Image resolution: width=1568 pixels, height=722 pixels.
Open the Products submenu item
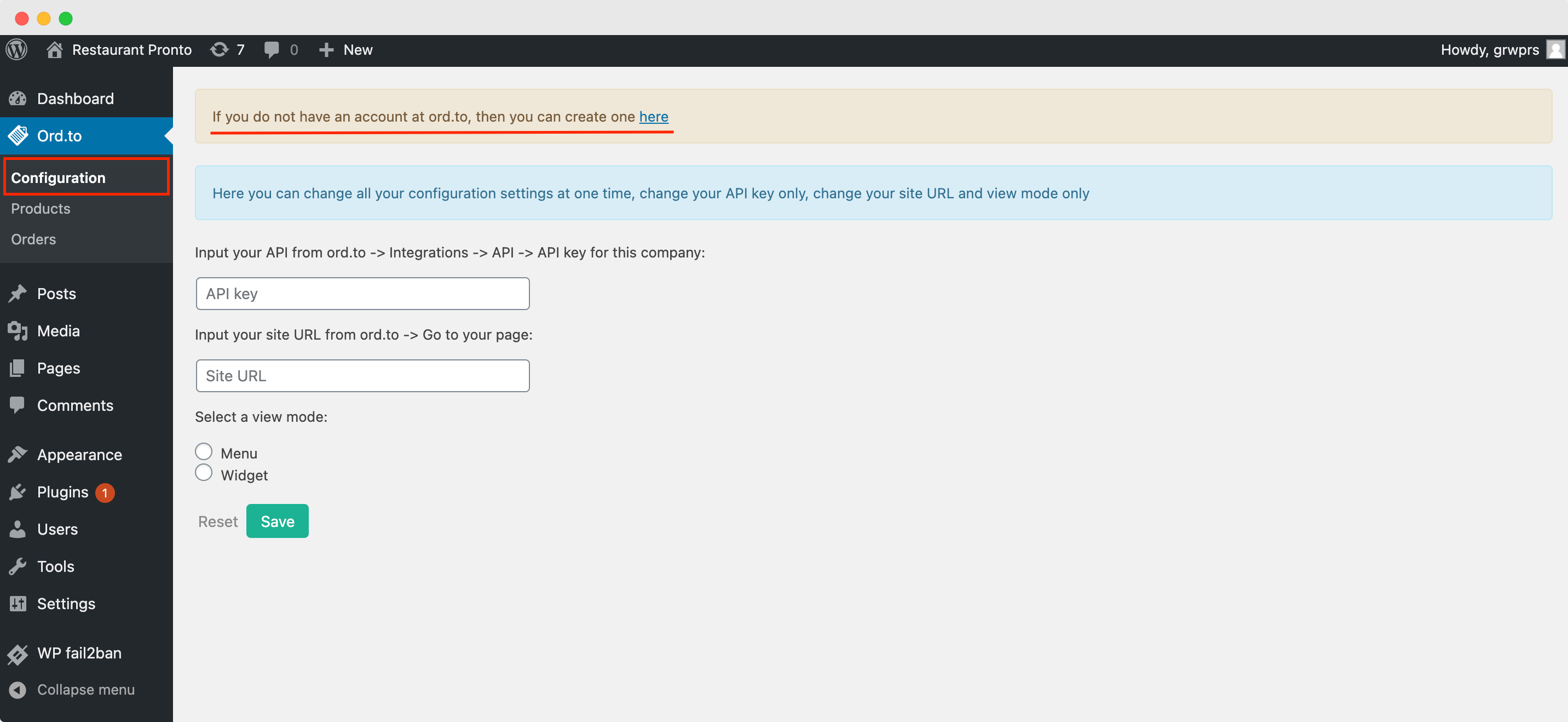(40, 208)
